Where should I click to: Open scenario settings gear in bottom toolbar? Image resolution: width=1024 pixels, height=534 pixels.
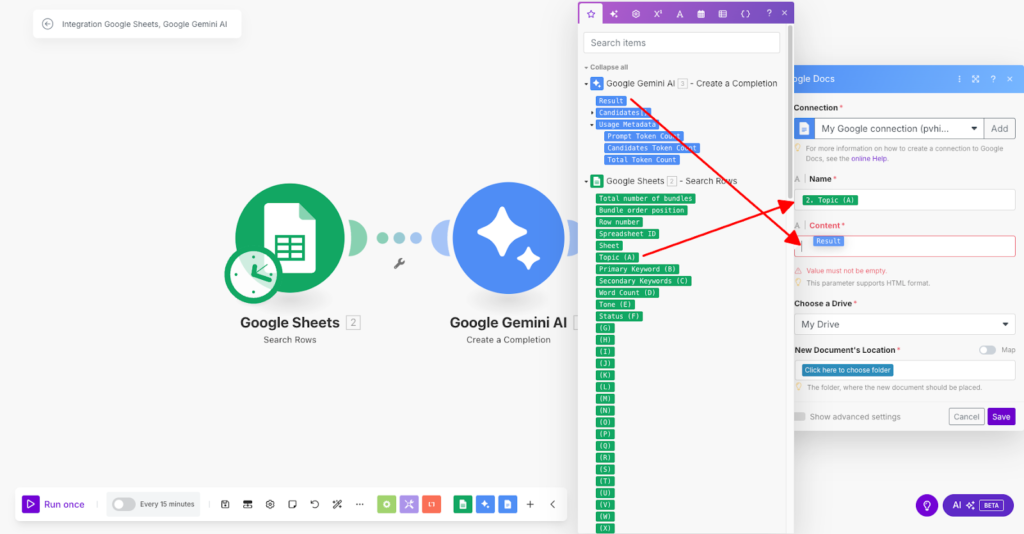pos(270,504)
